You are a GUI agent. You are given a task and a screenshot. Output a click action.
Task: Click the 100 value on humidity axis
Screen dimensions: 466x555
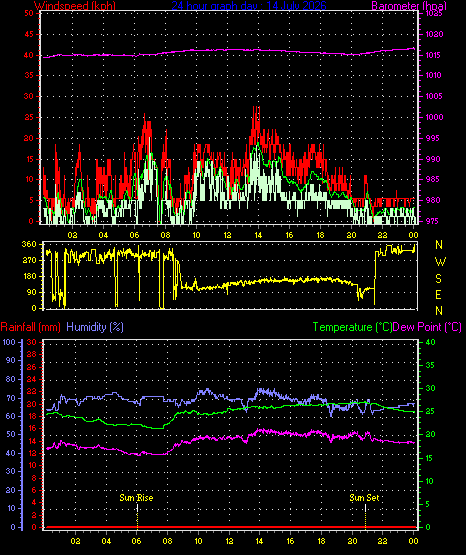pos(9,342)
